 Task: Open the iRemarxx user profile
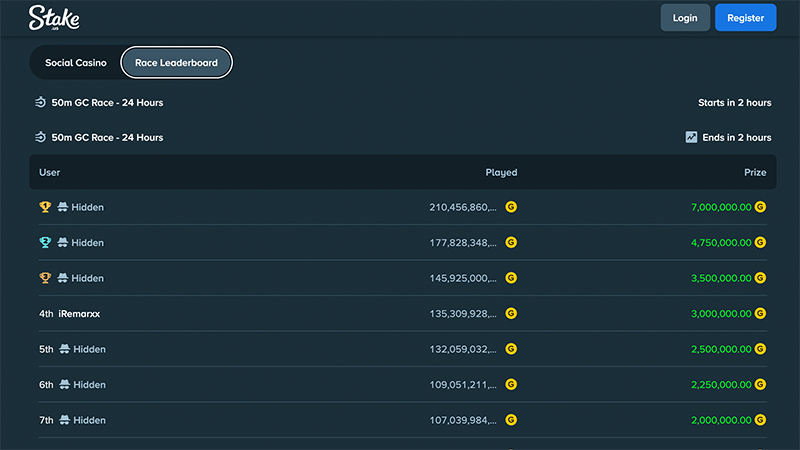click(x=79, y=314)
